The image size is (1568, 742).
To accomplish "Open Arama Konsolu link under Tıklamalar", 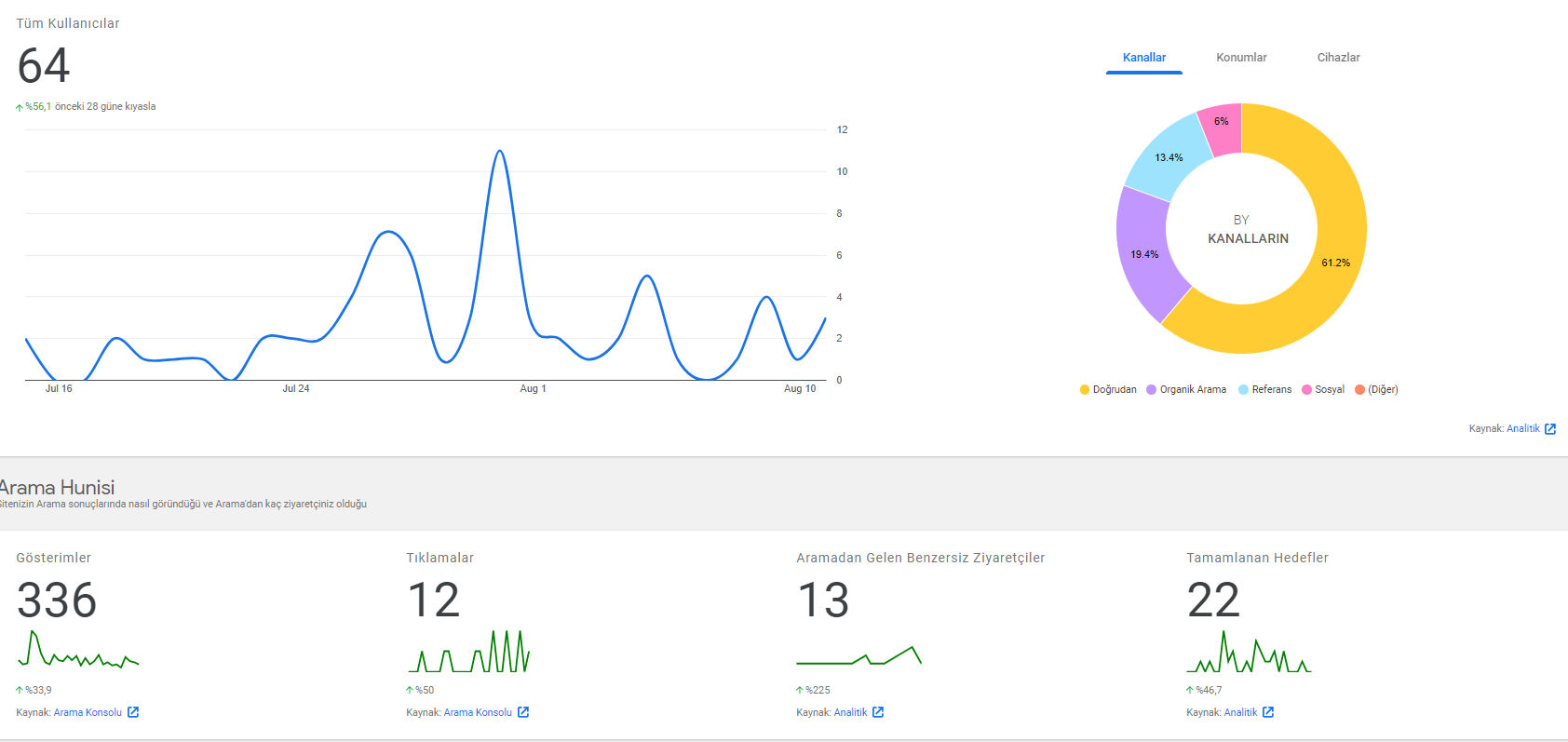I will (478, 712).
